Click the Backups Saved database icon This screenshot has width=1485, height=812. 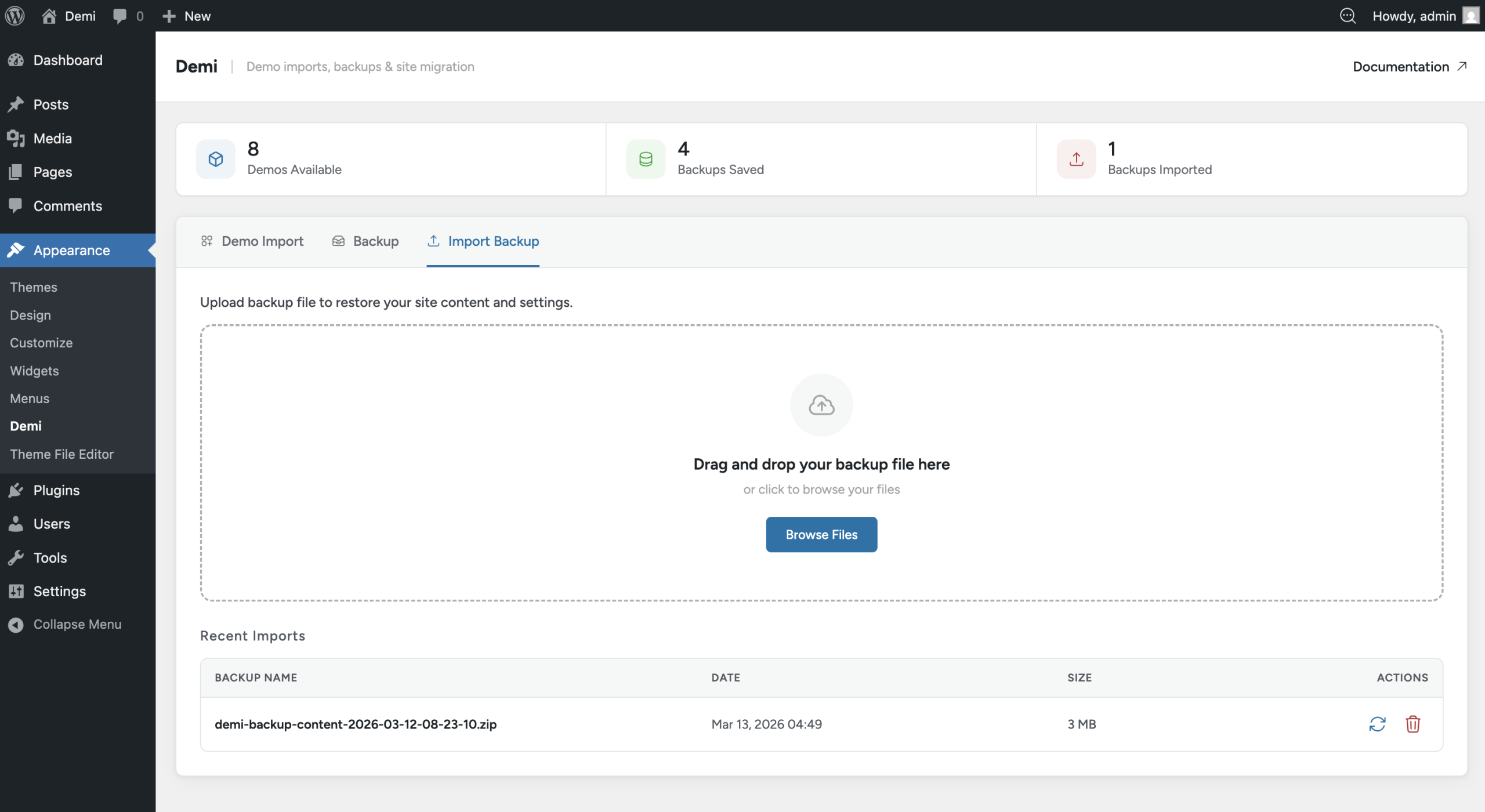point(646,159)
